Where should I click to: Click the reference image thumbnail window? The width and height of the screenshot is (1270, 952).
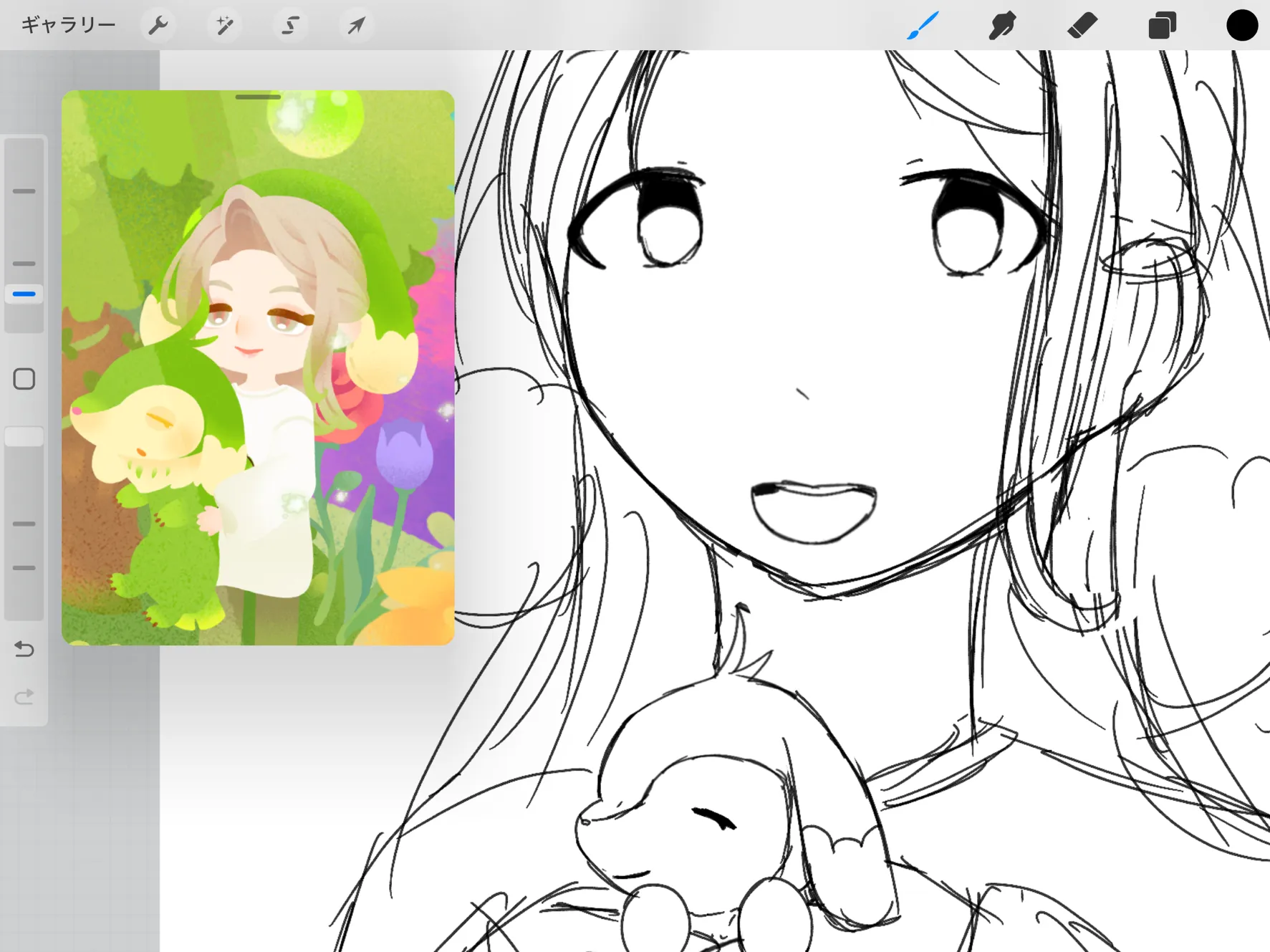click(258, 367)
